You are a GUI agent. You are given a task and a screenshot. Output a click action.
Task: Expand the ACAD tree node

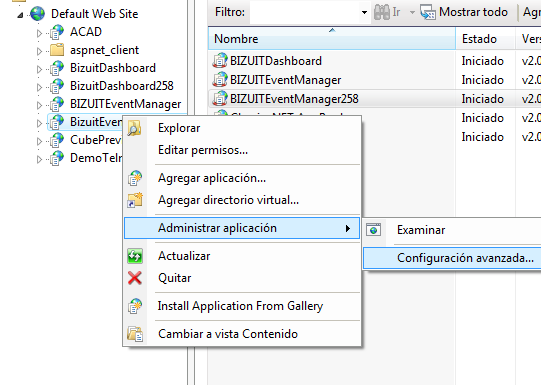point(39,33)
